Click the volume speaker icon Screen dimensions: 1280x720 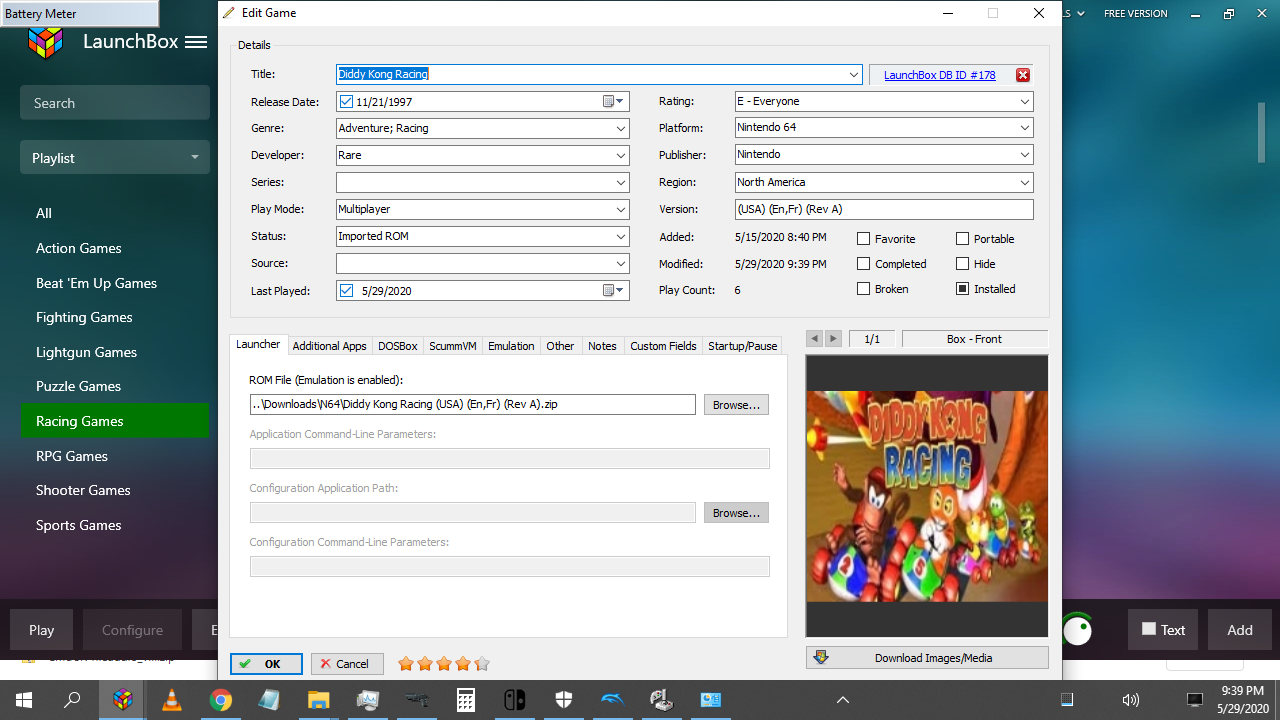click(1131, 700)
